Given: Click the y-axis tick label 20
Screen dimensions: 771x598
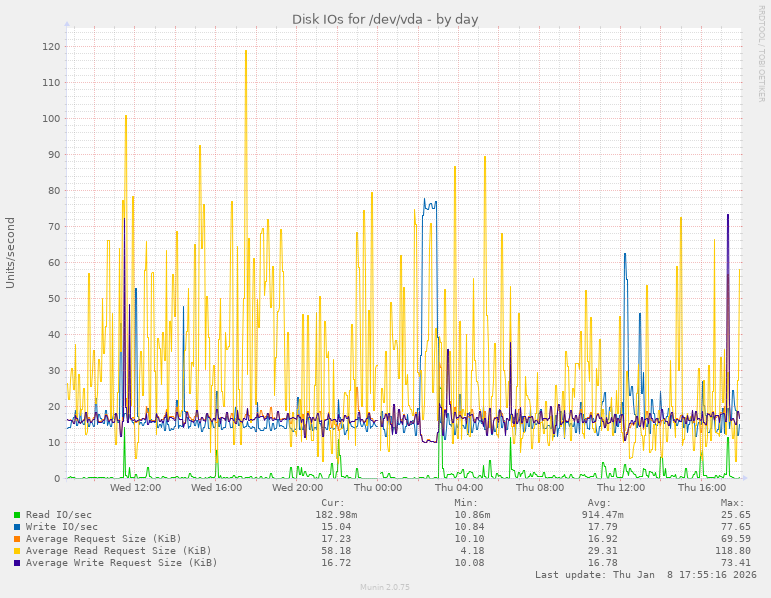Looking at the screenshot, I should [54, 407].
